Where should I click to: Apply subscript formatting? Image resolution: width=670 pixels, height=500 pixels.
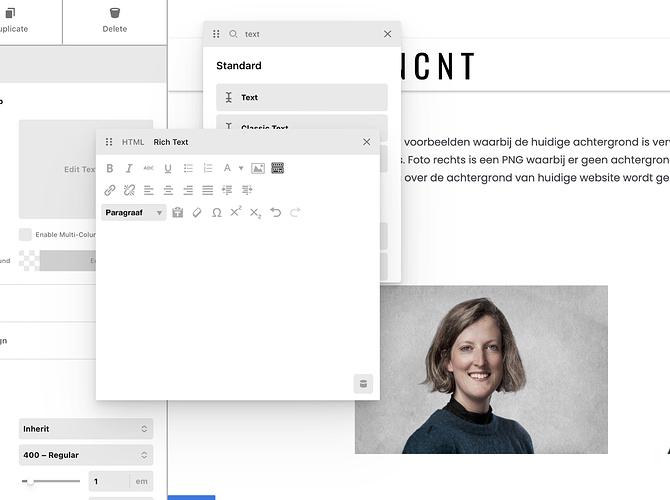[256, 213]
